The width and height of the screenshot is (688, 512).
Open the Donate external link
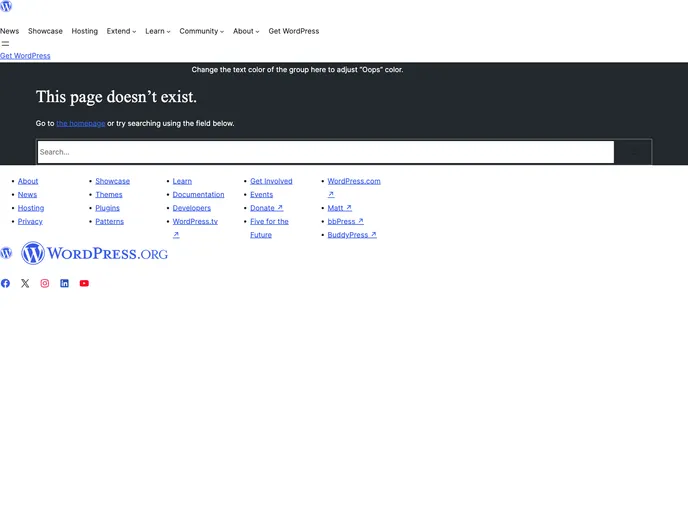(x=267, y=208)
